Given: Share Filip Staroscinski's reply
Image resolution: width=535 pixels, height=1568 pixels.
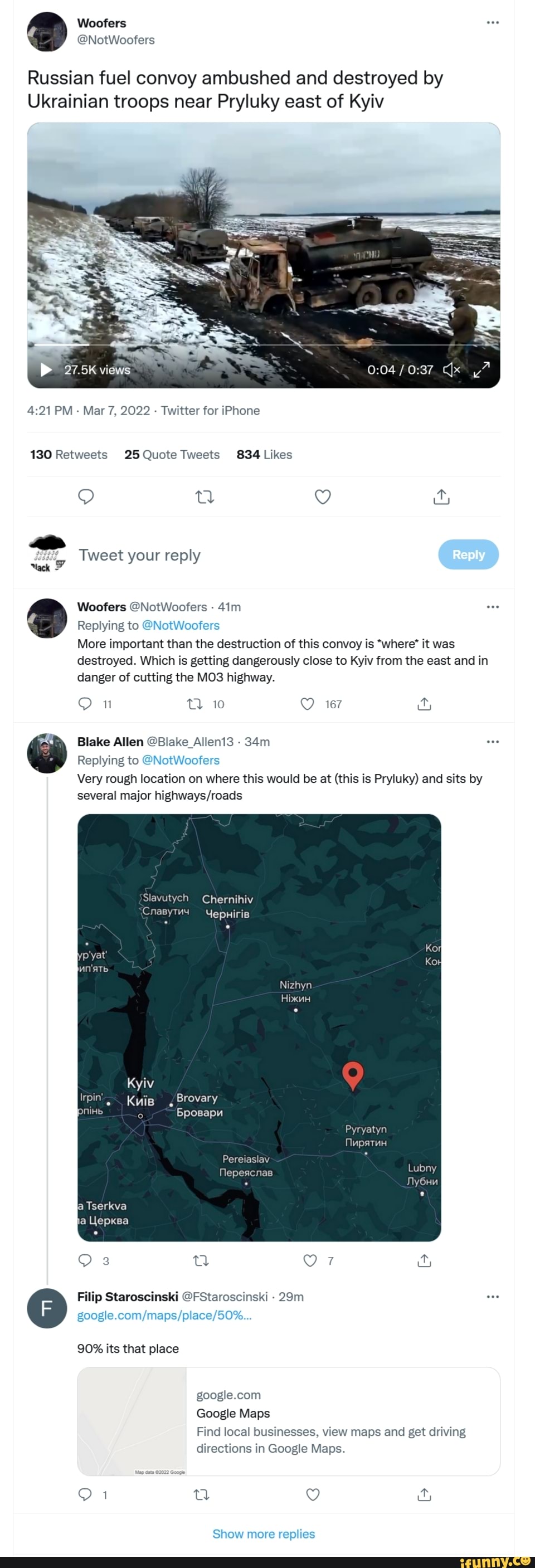Looking at the screenshot, I should point(424,1494).
